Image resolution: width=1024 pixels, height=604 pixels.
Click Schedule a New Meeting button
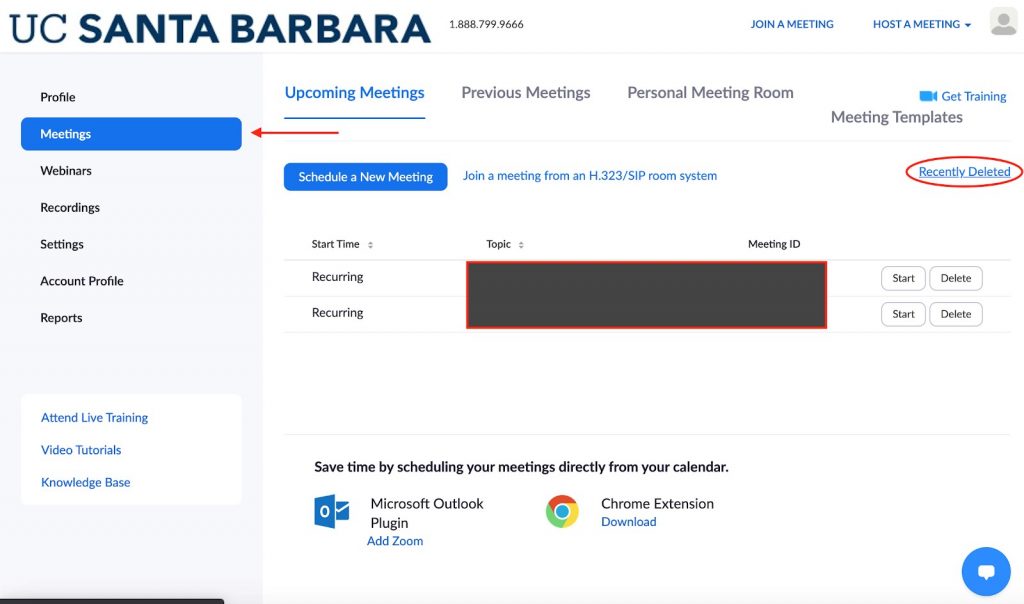tap(366, 177)
